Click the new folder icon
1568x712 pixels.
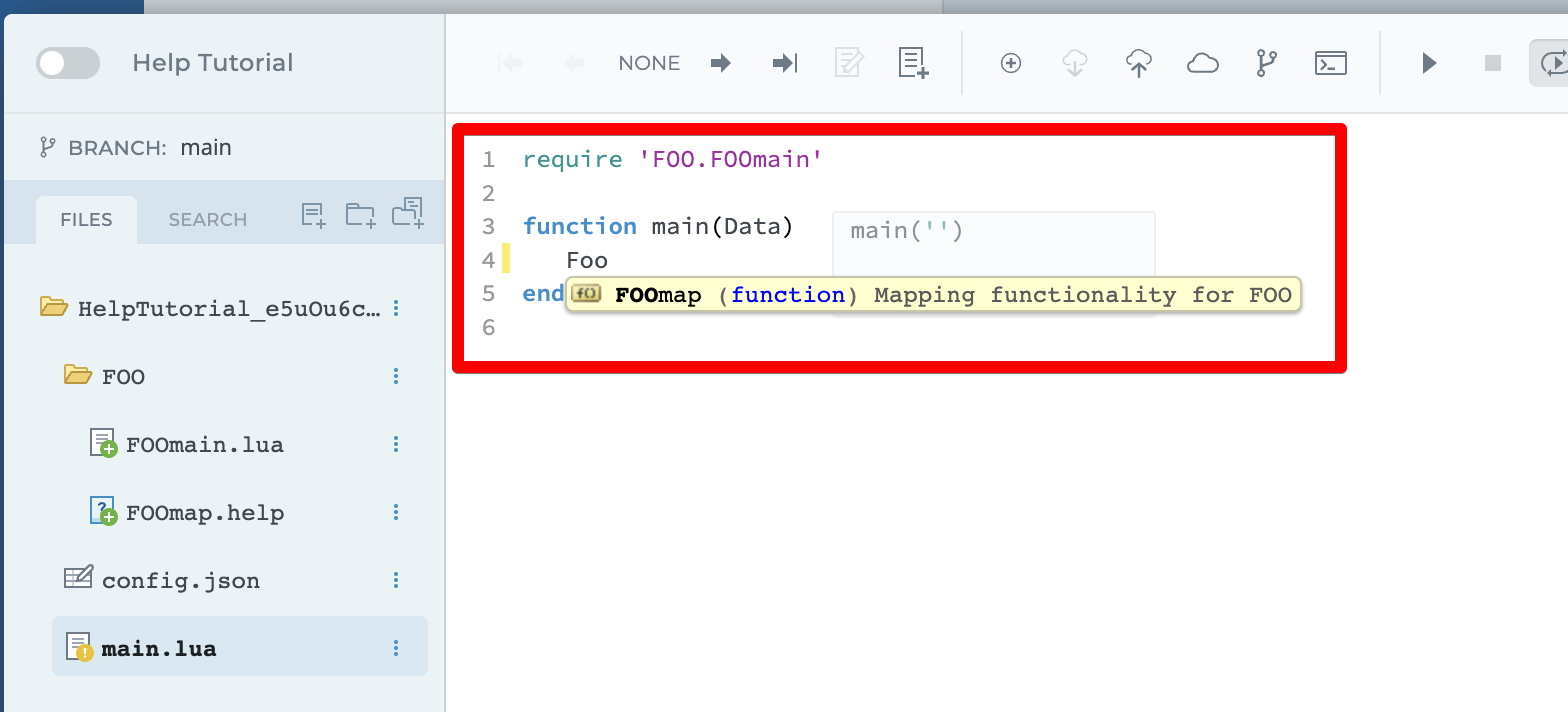pos(360,214)
